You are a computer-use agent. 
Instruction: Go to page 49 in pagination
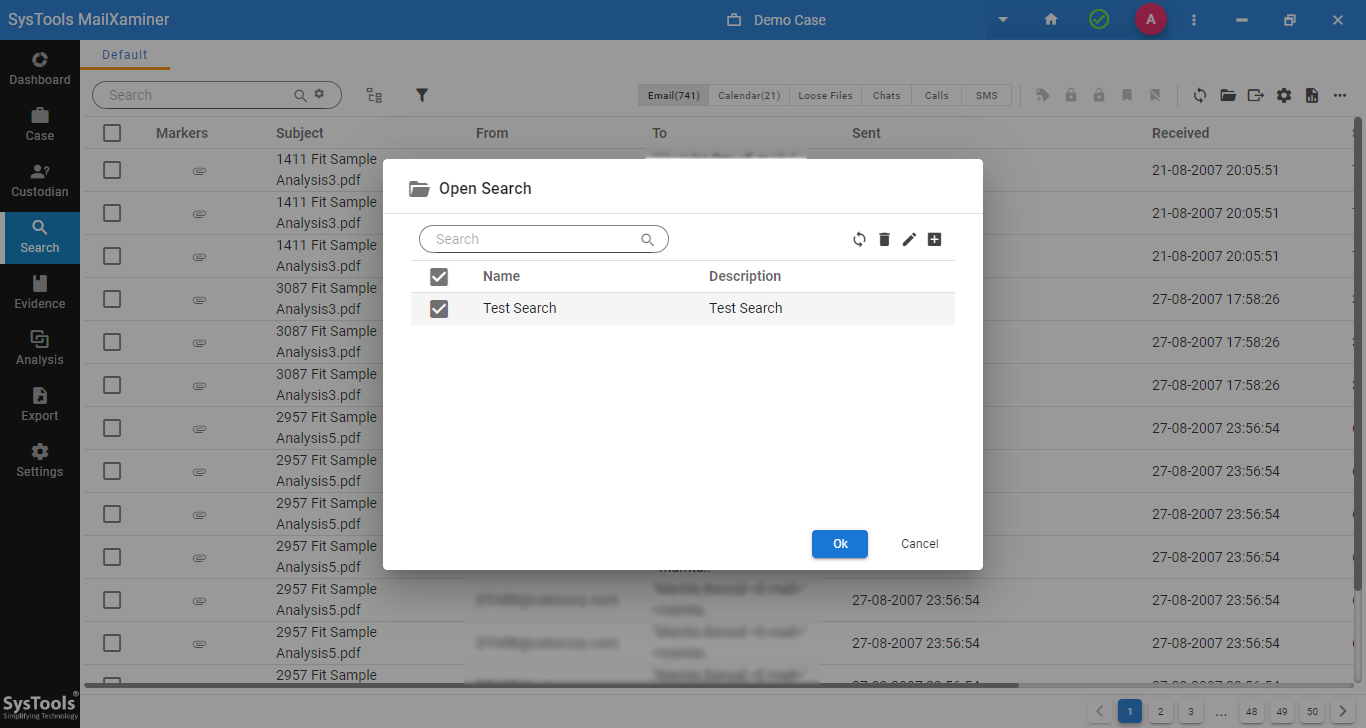click(x=1282, y=712)
